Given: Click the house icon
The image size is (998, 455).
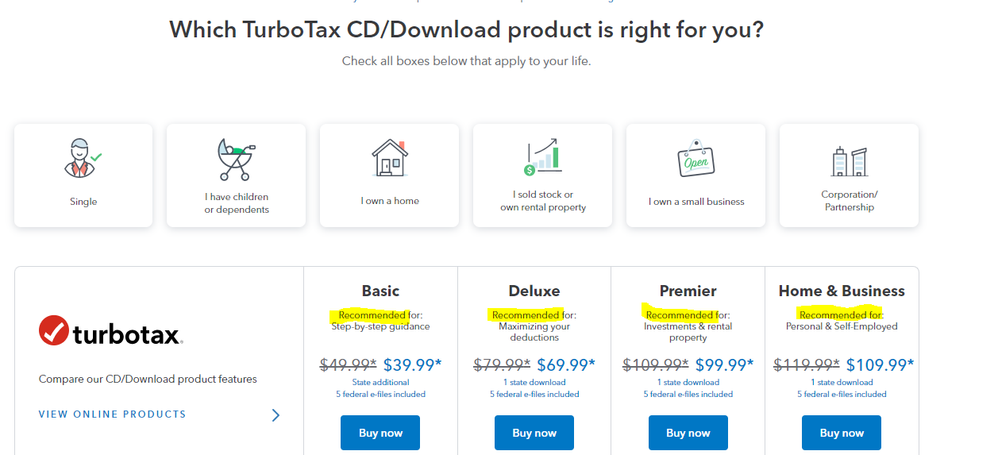Looking at the screenshot, I should 390,158.
